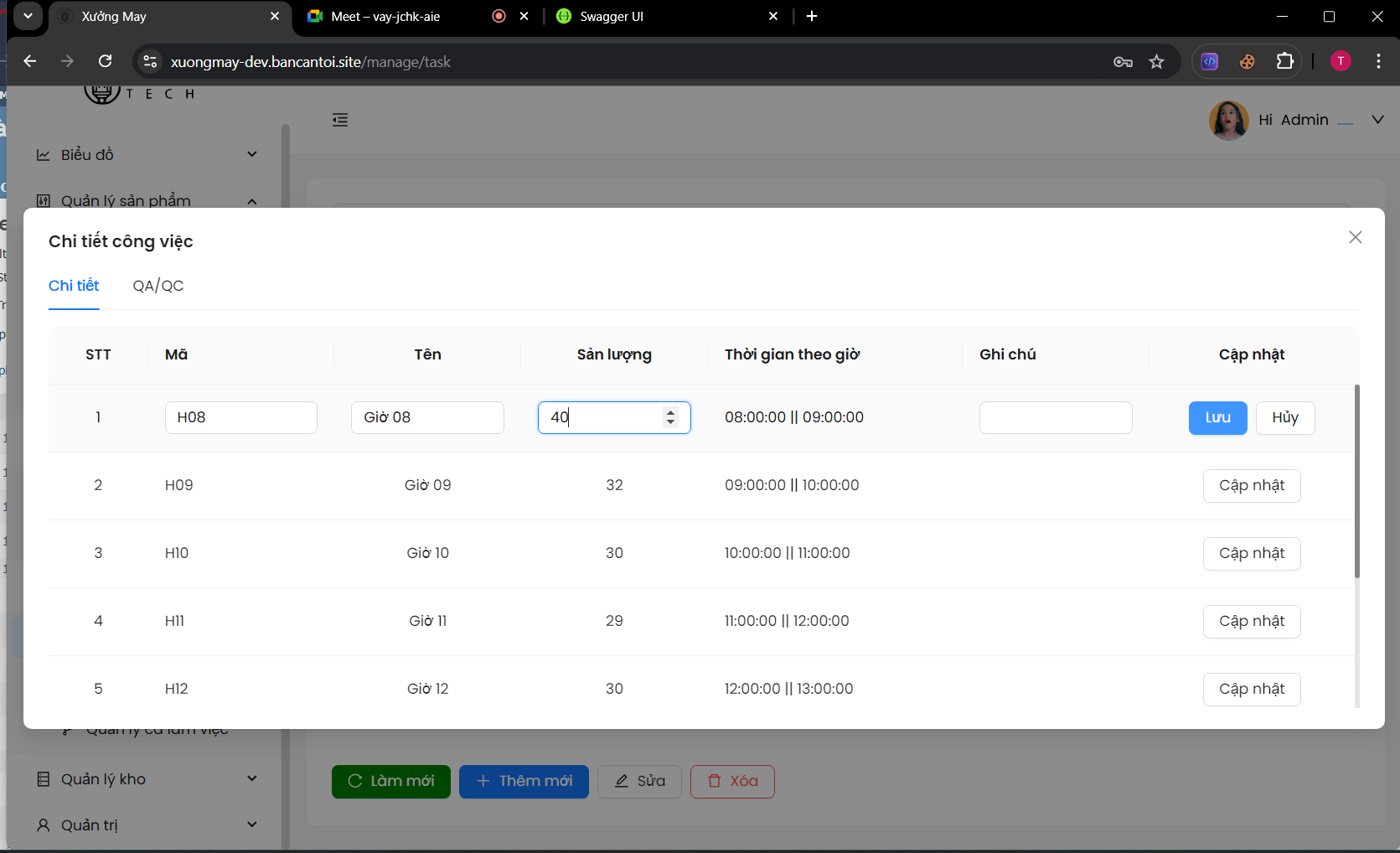
Task: Close the Chi tiết công việc dialog
Action: [1355, 237]
